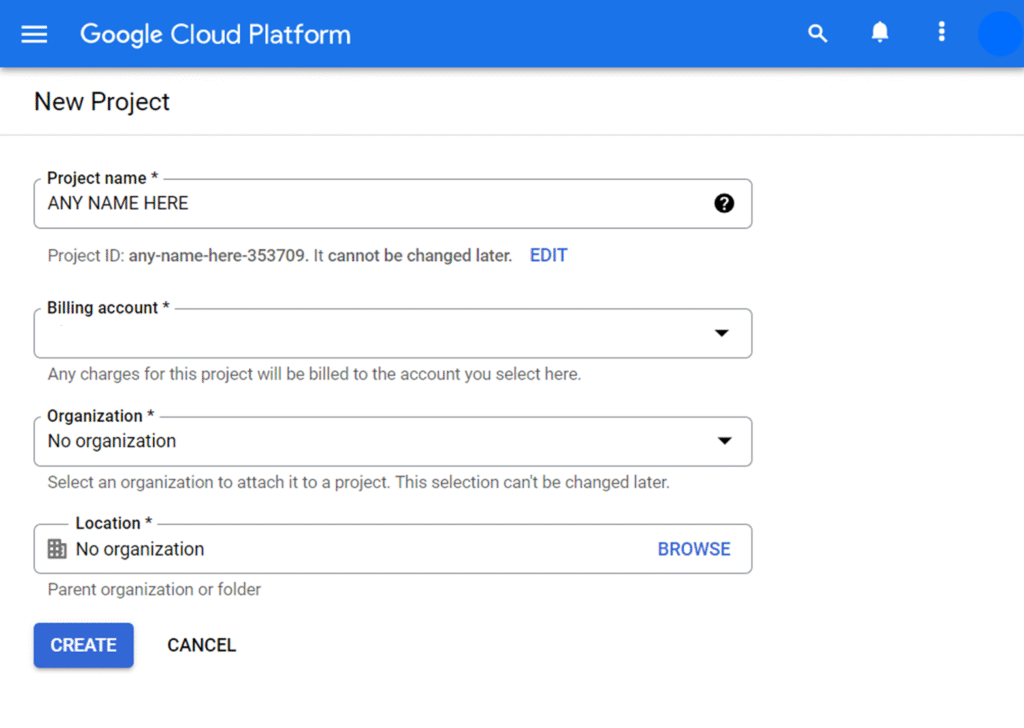The image size is (1024, 728).
Task: Click the help question mark on Project name
Action: 723,203
